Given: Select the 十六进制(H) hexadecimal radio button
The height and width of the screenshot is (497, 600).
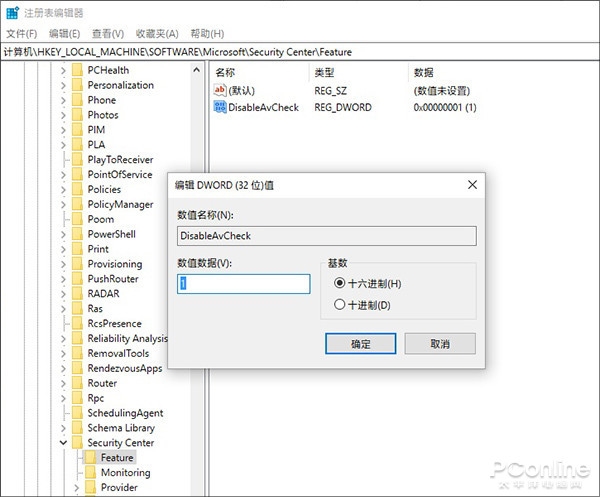Looking at the screenshot, I should (x=339, y=283).
